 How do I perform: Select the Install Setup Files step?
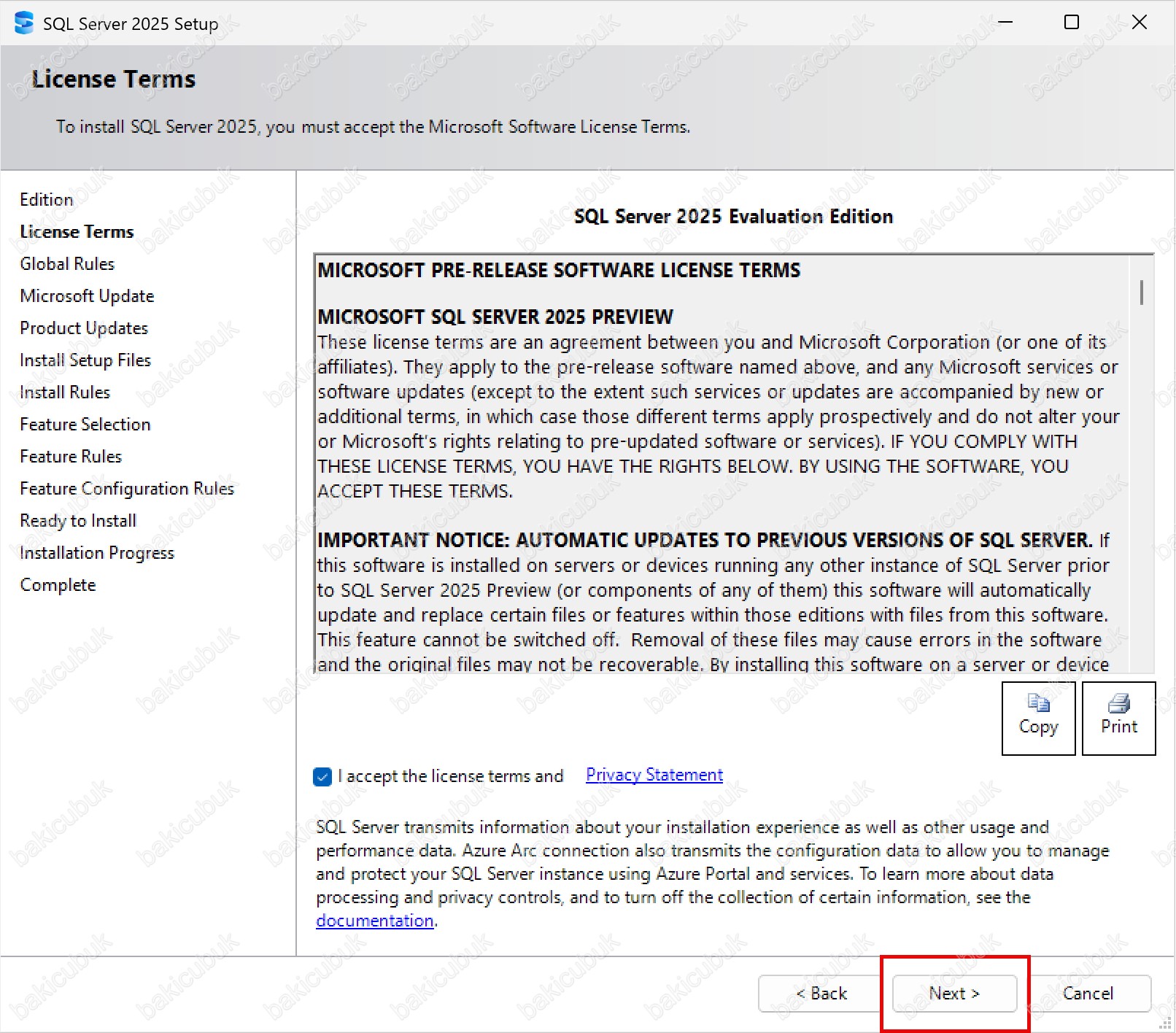85,360
